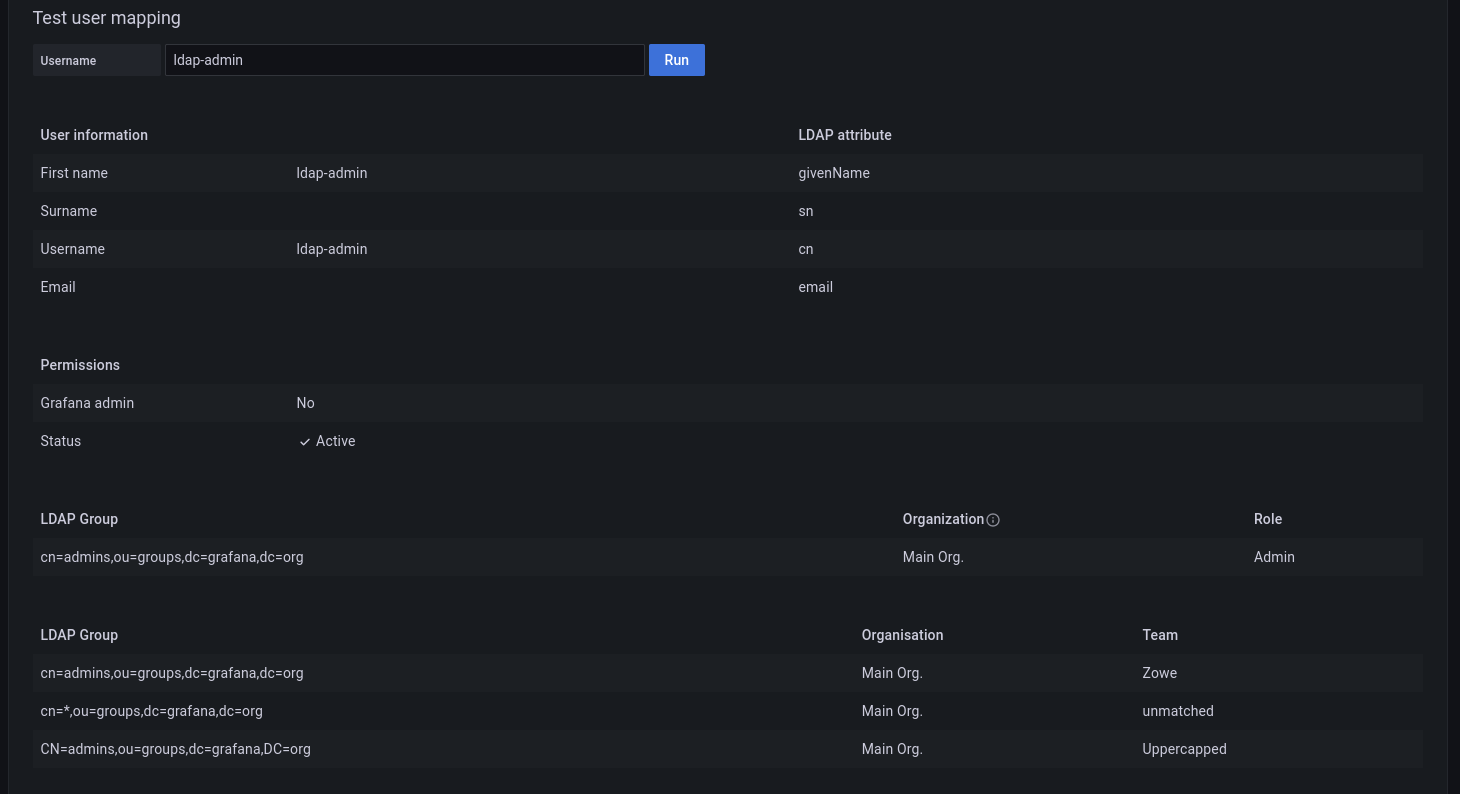The width and height of the screenshot is (1460, 794).
Task: Click the Team column header
Action: [1159, 635]
